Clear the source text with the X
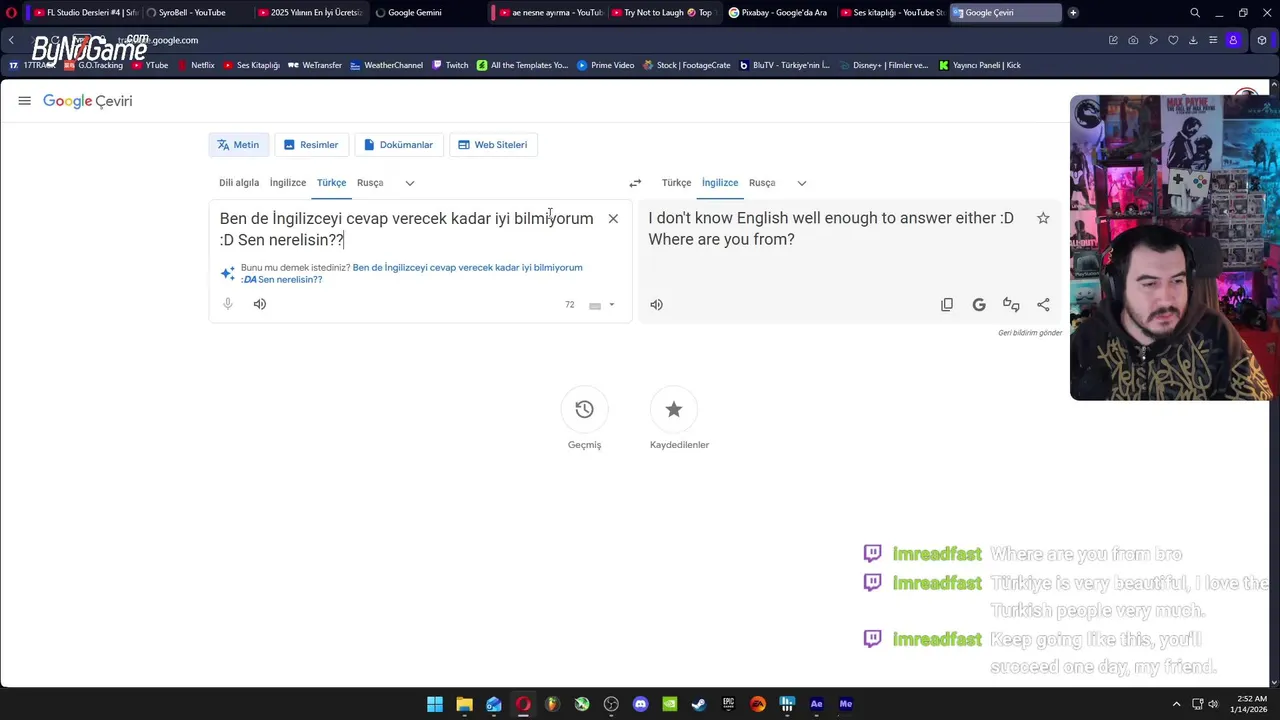Screen dimensions: 1280x720 (613, 219)
